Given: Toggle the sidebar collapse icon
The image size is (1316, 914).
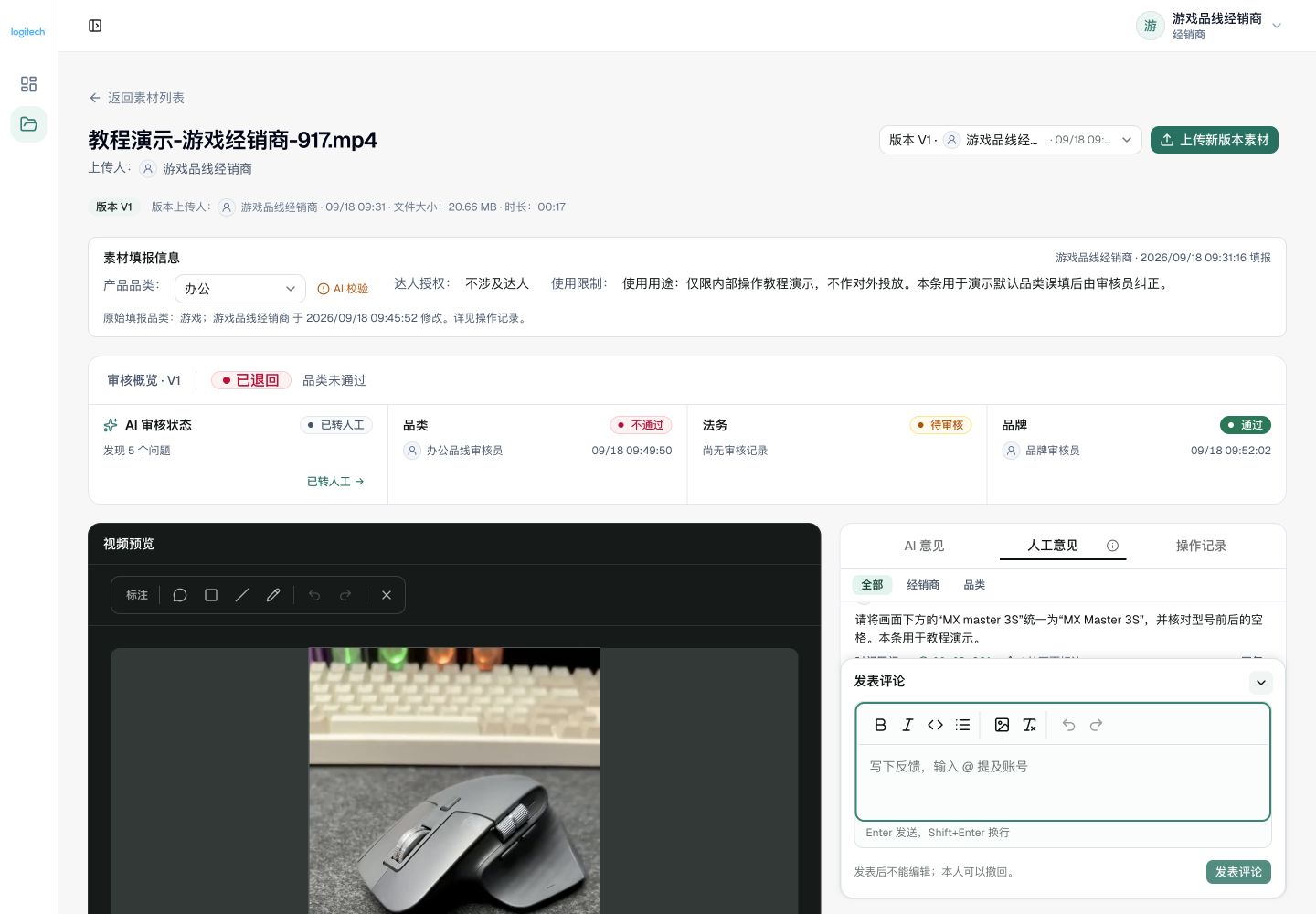Looking at the screenshot, I should [95, 26].
